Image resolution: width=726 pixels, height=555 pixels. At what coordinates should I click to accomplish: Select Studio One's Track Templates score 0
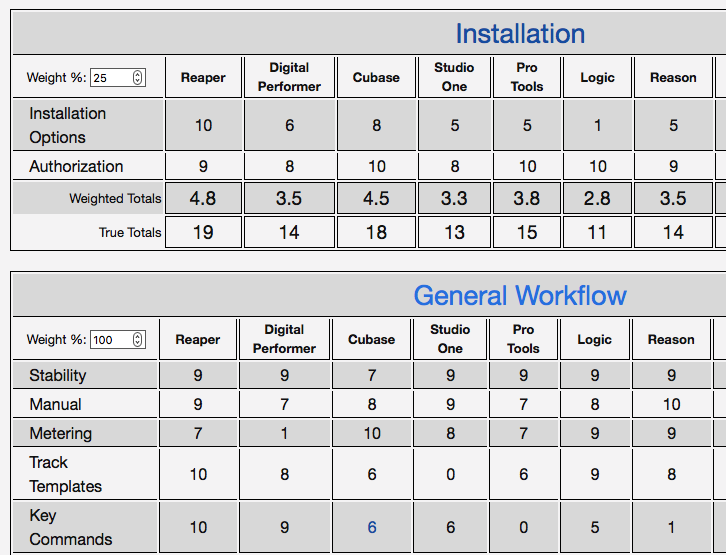point(450,474)
